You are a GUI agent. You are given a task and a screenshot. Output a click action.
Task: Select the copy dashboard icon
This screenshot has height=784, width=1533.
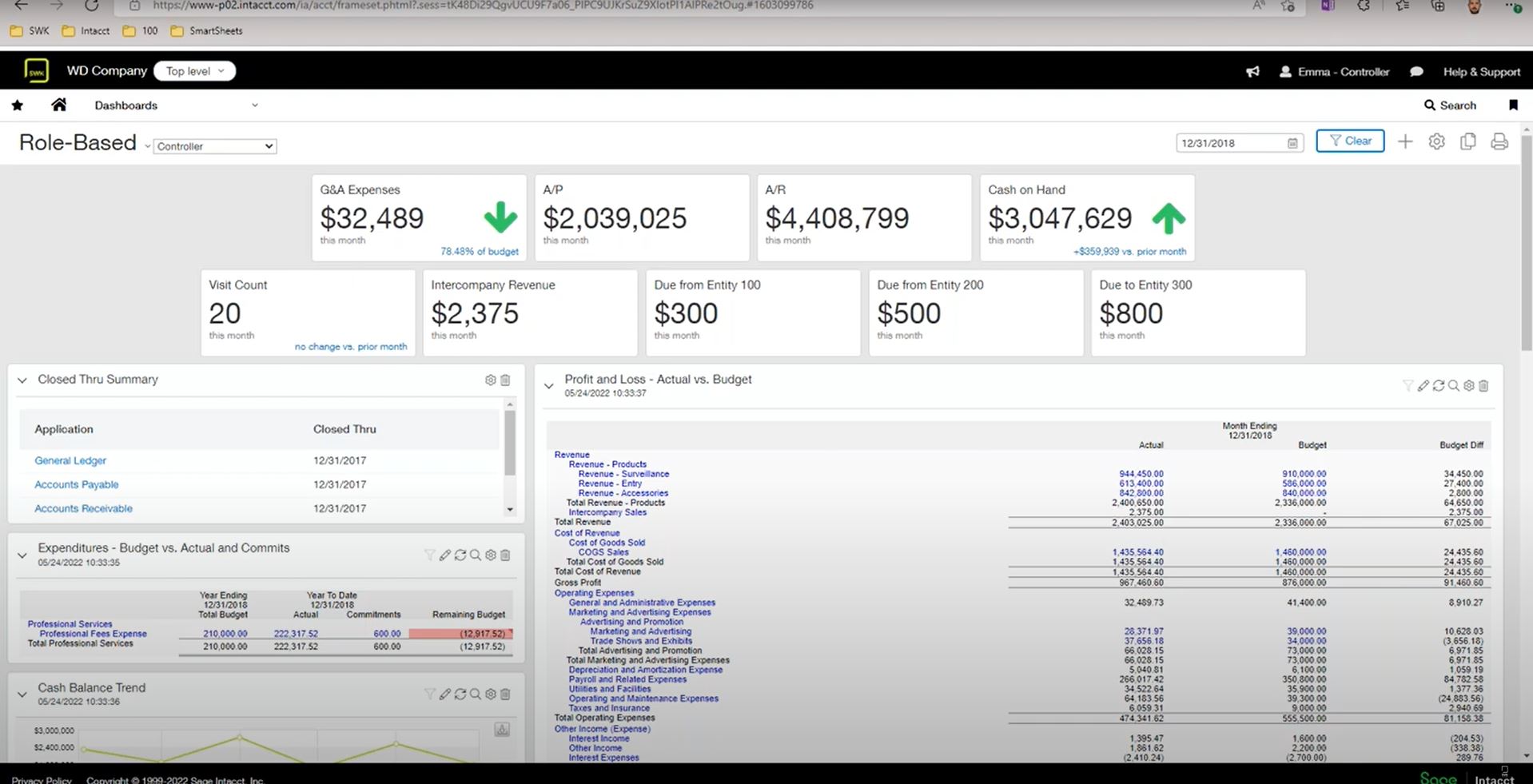tap(1467, 141)
